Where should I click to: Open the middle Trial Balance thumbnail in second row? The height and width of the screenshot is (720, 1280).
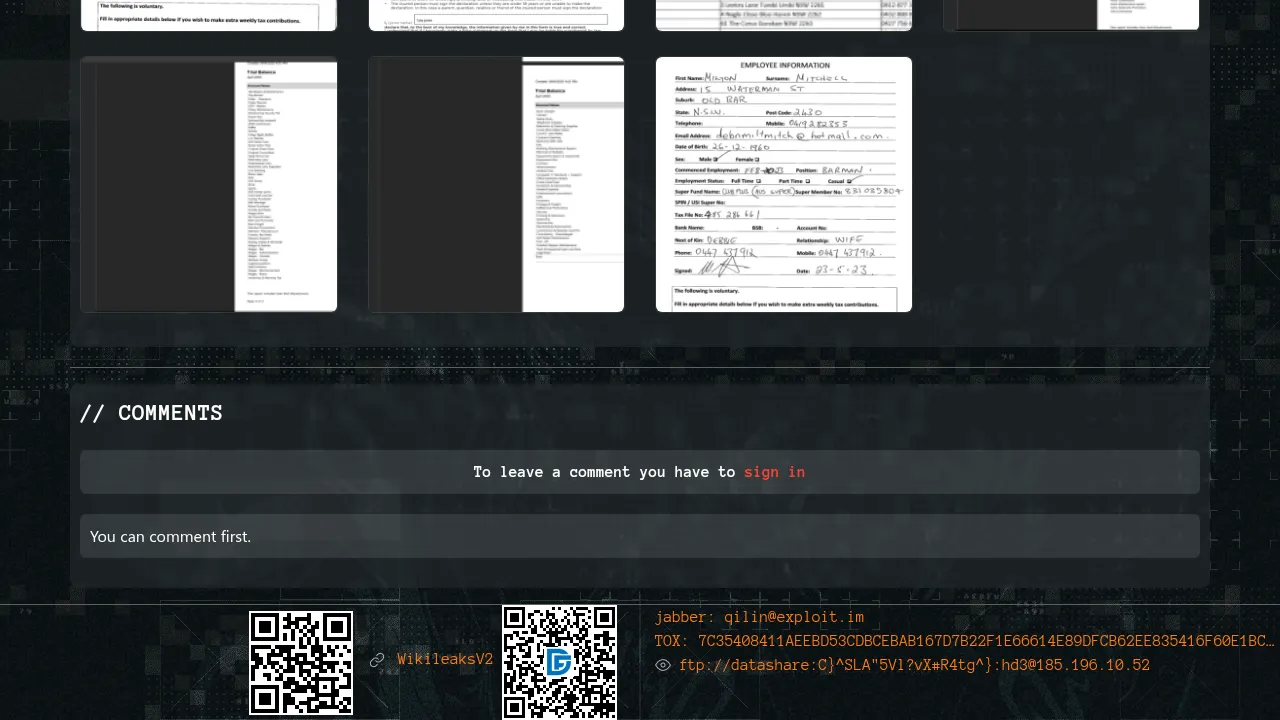pyautogui.click(x=496, y=184)
